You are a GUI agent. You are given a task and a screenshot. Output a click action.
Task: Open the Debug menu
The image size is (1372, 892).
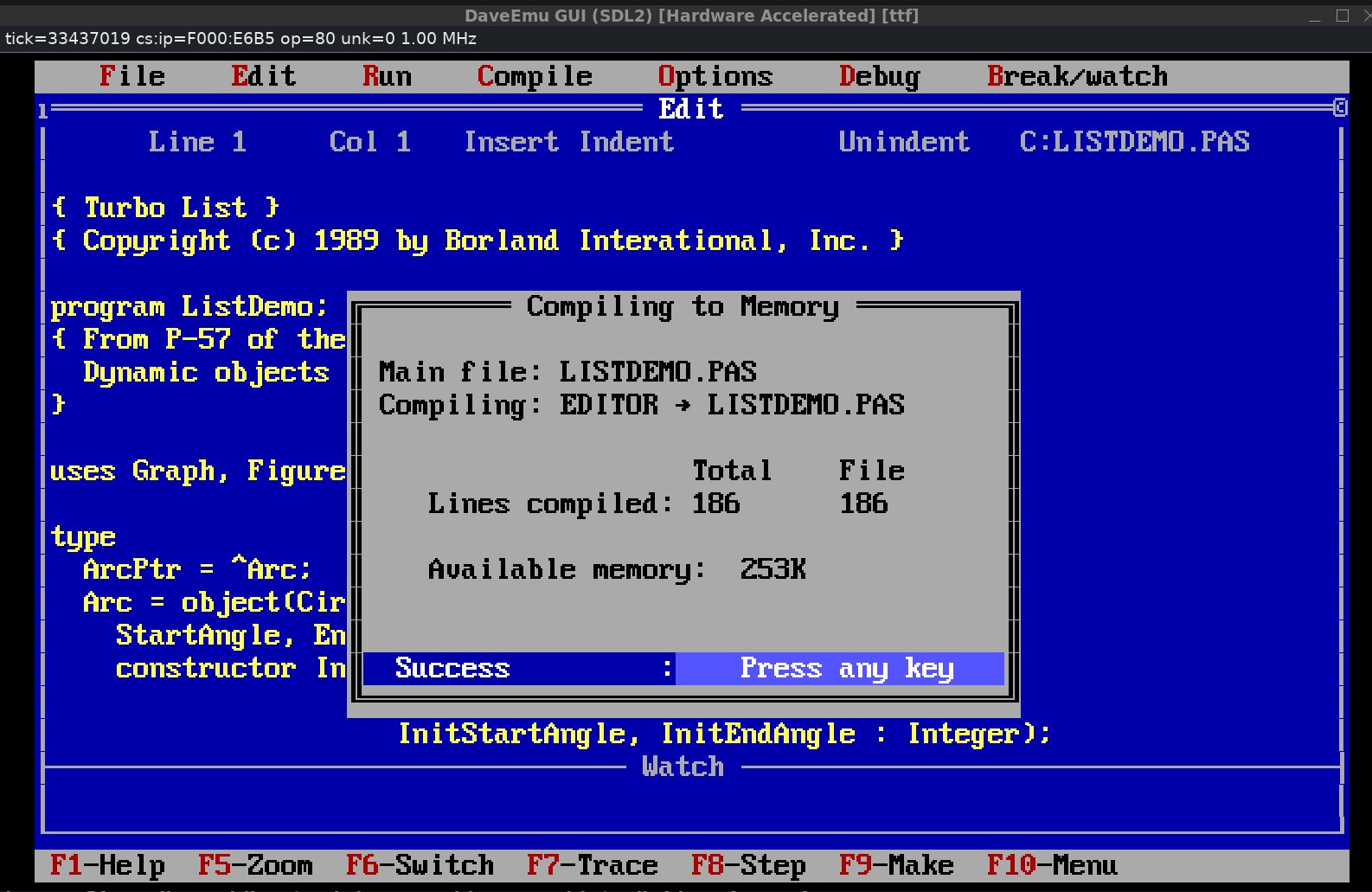(879, 76)
